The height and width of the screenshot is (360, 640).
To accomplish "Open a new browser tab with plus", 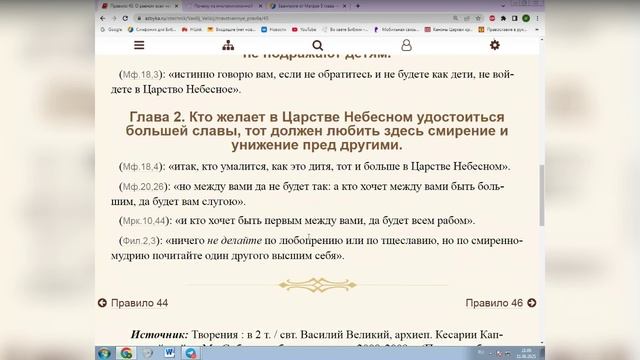I will coord(358,6).
